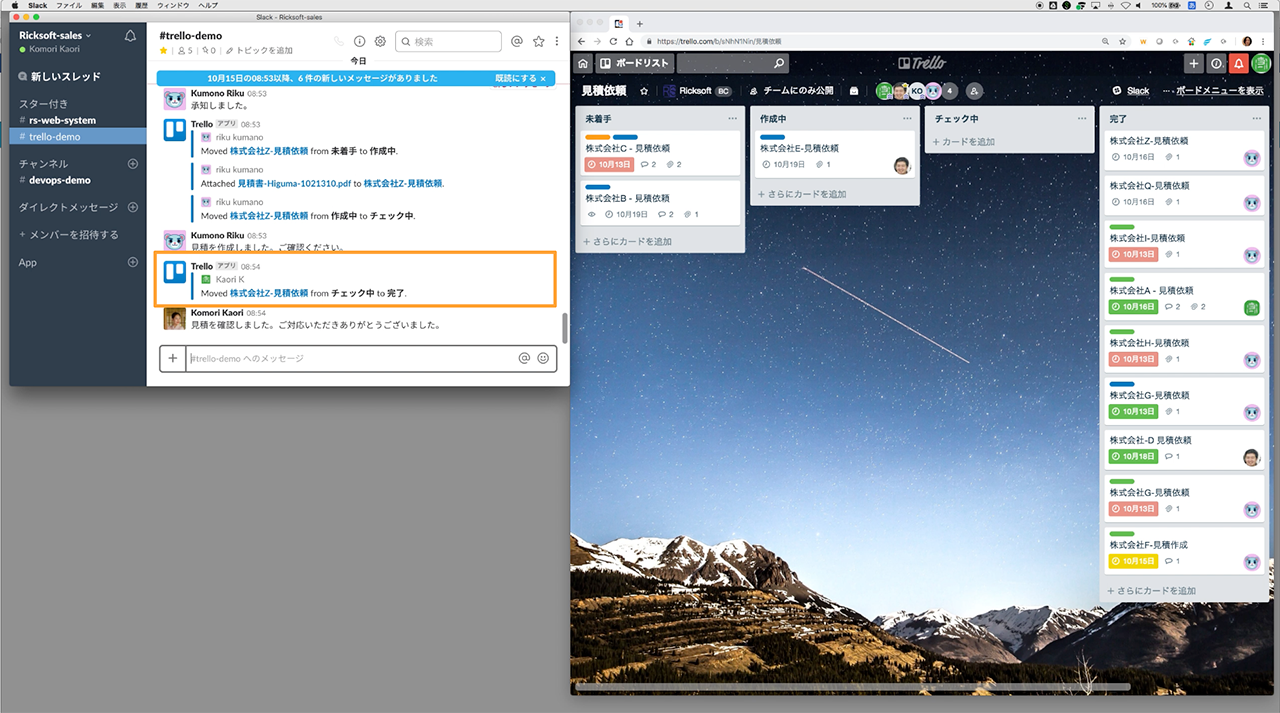This screenshot has height=713, width=1280.
Task: Open Slack more options vertical dots menu
Action: tap(557, 41)
